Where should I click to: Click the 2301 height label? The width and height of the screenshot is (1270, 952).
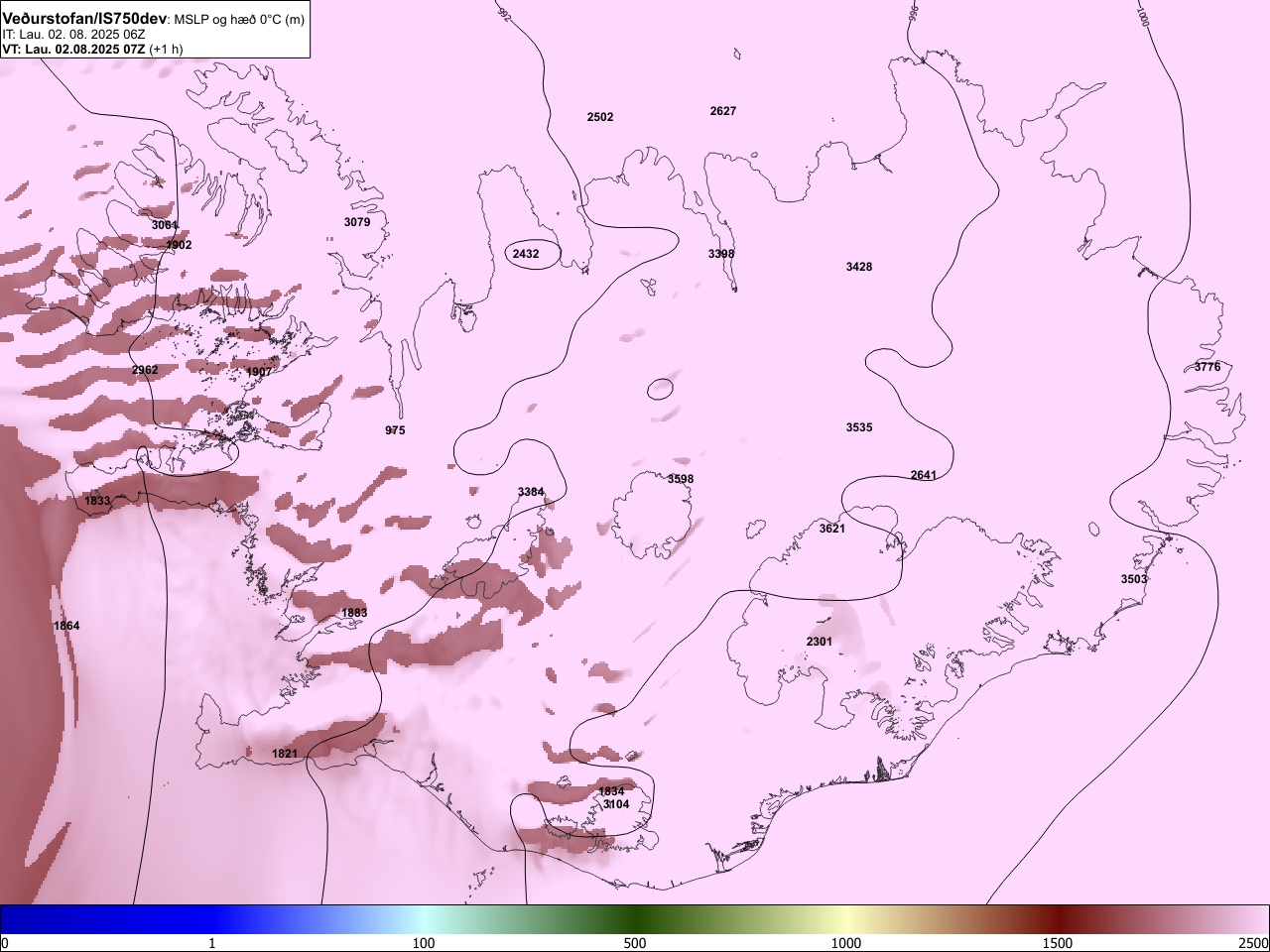pos(820,642)
